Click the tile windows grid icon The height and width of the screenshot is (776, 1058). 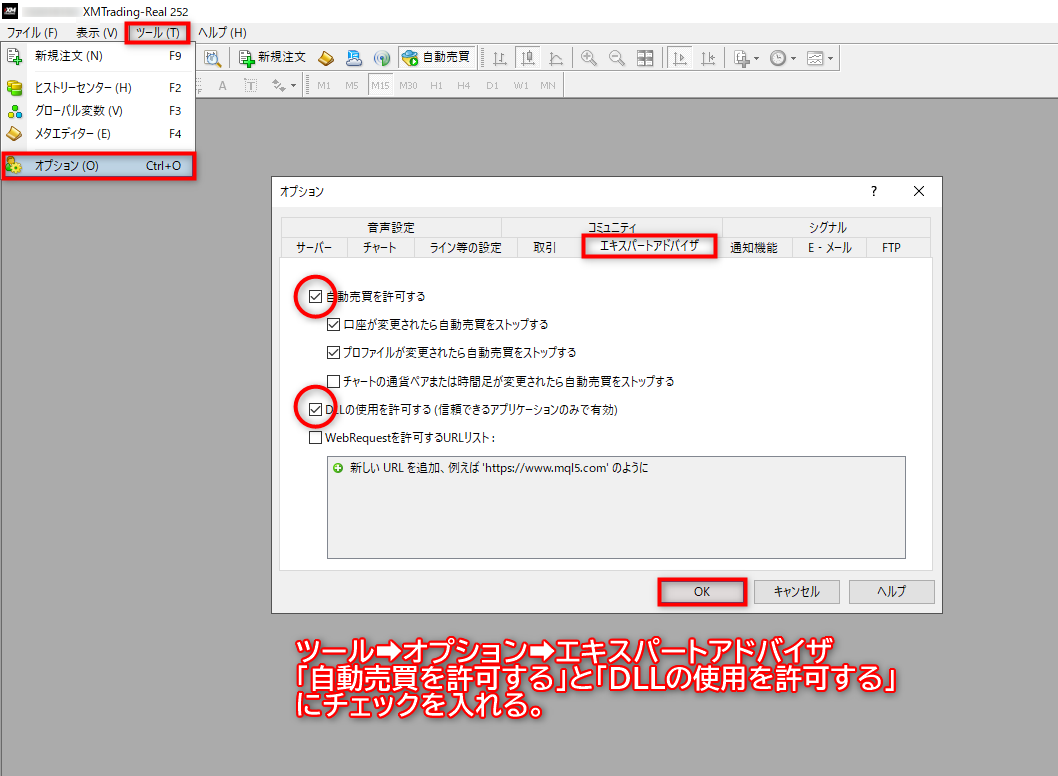click(646, 58)
